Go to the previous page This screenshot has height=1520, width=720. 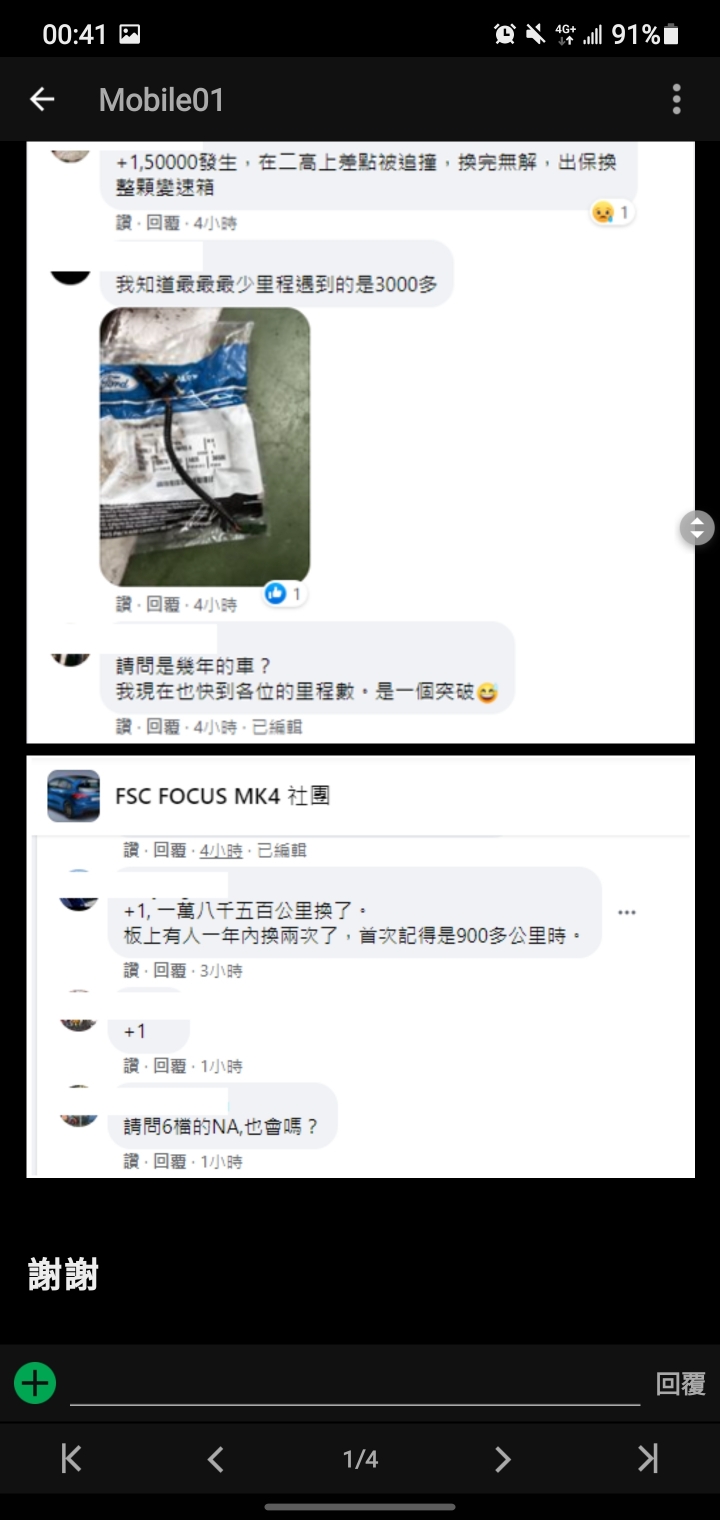tap(215, 1459)
